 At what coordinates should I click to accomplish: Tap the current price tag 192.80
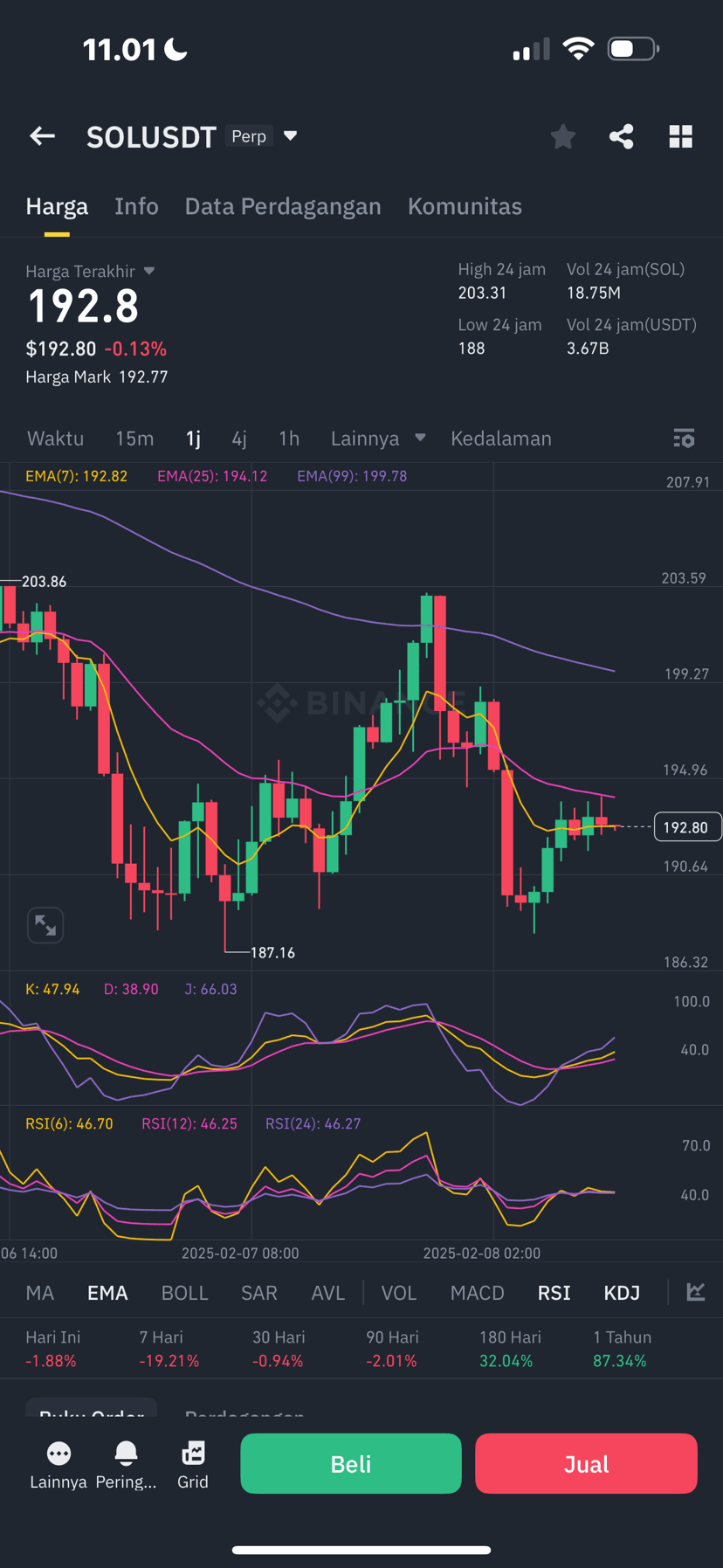point(687,827)
